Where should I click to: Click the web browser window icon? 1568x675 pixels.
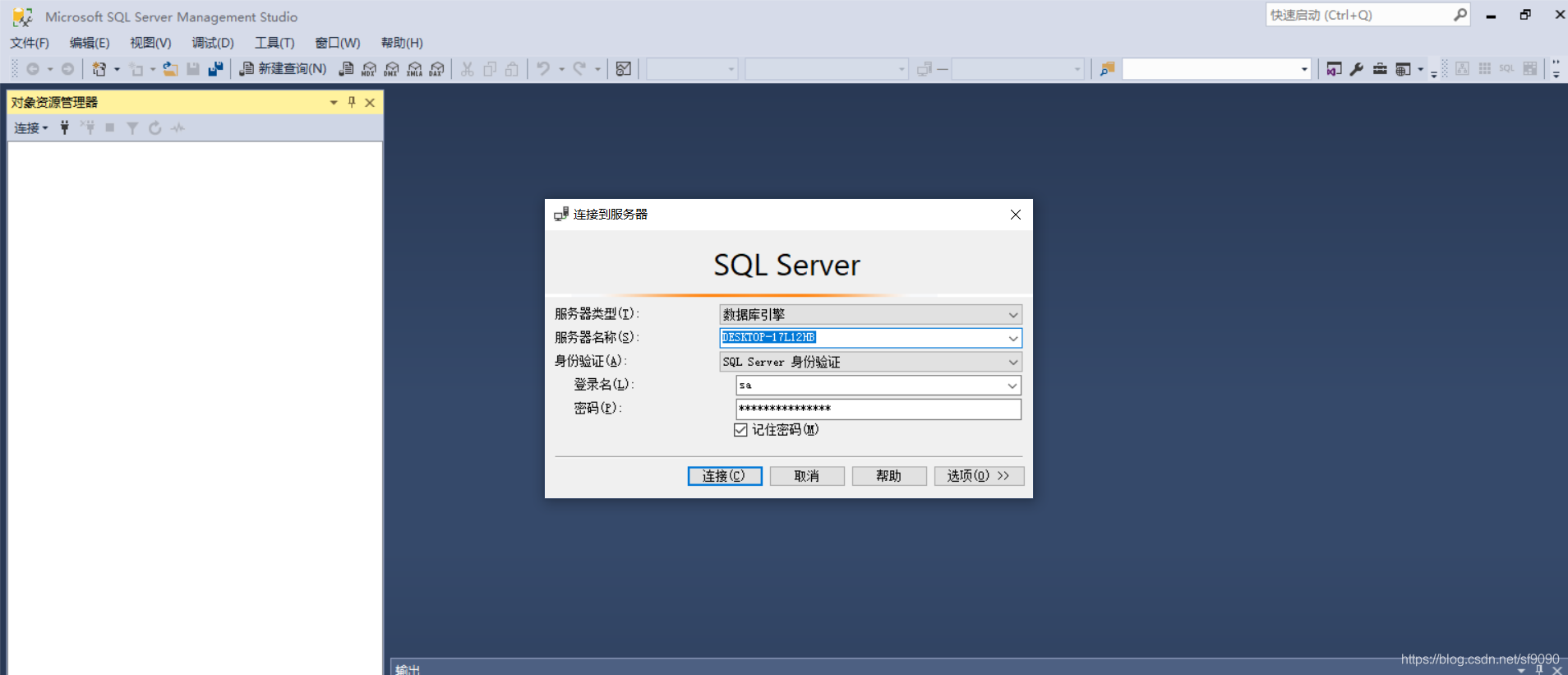click(1403, 69)
